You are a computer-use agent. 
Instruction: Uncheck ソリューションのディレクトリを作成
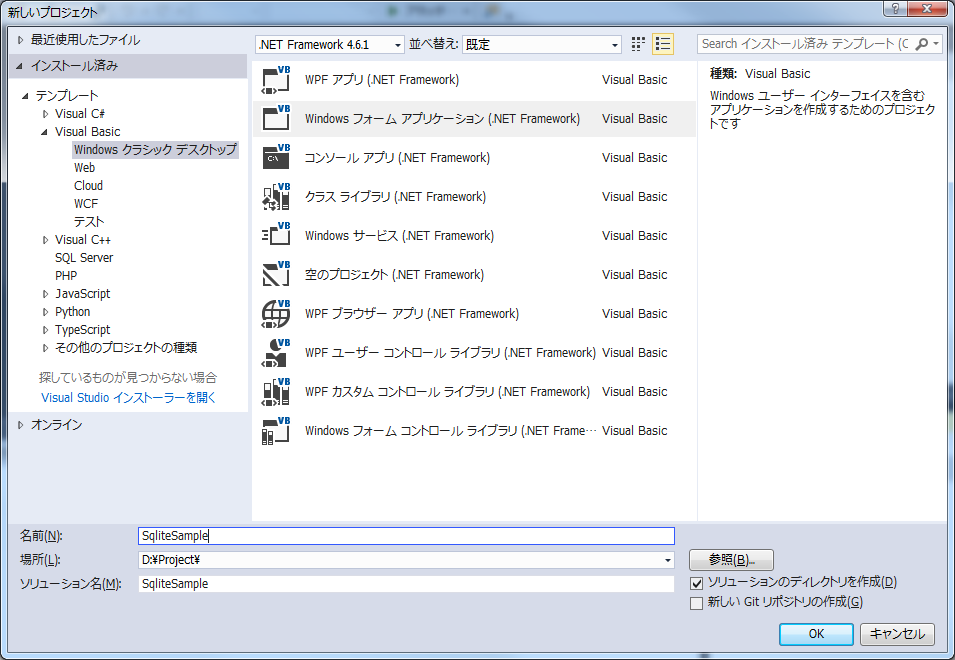(x=694, y=583)
